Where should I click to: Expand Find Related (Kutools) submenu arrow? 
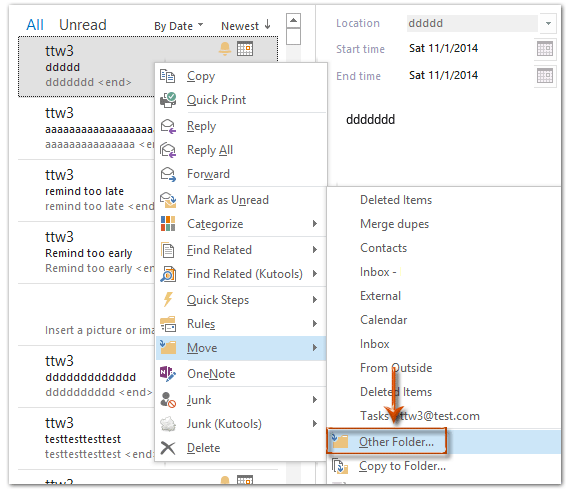[315, 273]
